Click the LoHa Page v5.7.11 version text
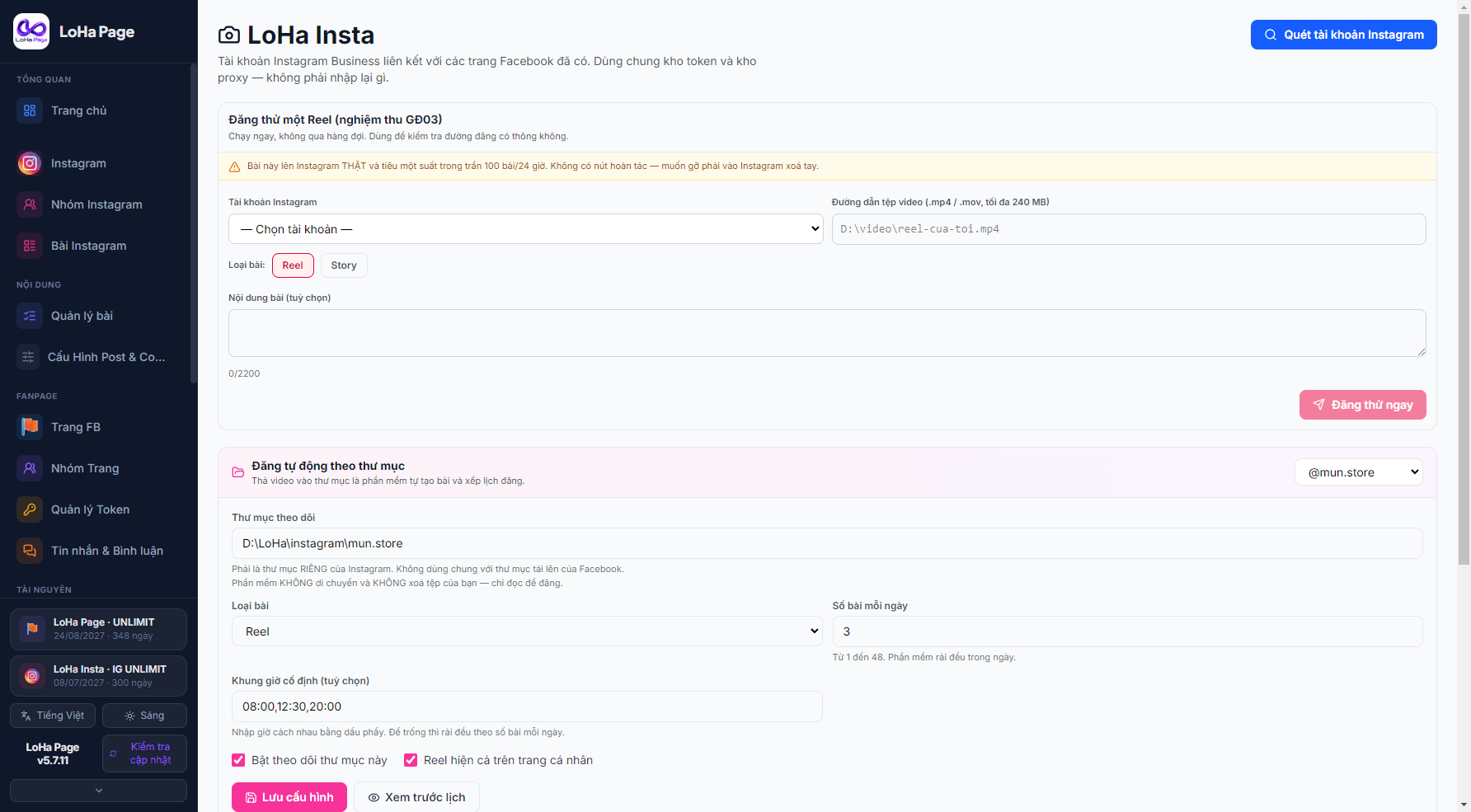1471x812 pixels. click(53, 753)
